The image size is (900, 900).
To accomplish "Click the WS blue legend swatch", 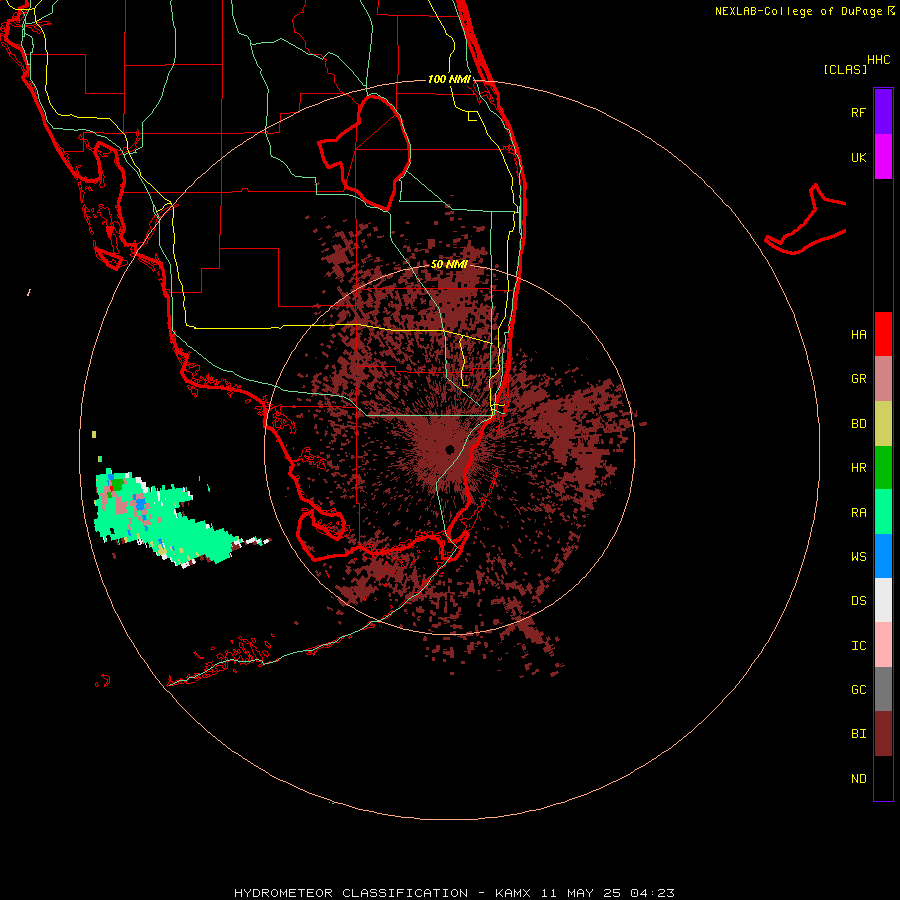I will click(x=883, y=556).
